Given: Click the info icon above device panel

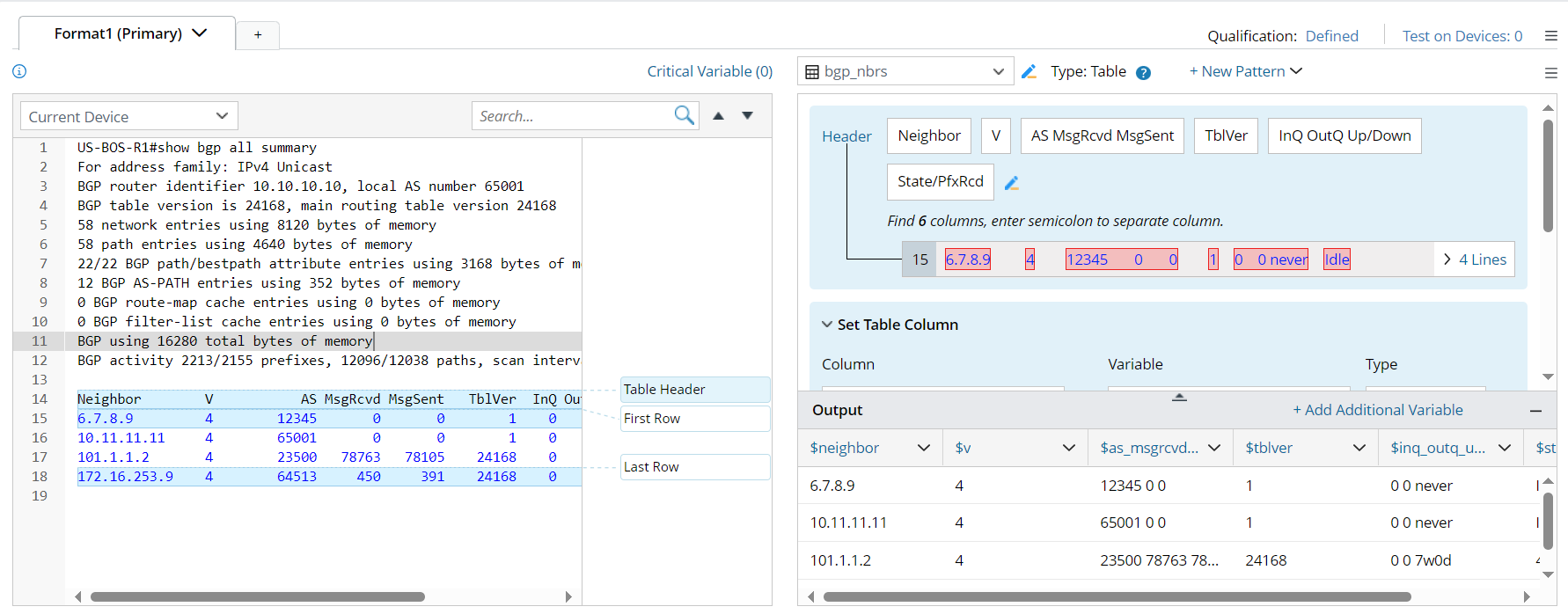Looking at the screenshot, I should pos(19,71).
